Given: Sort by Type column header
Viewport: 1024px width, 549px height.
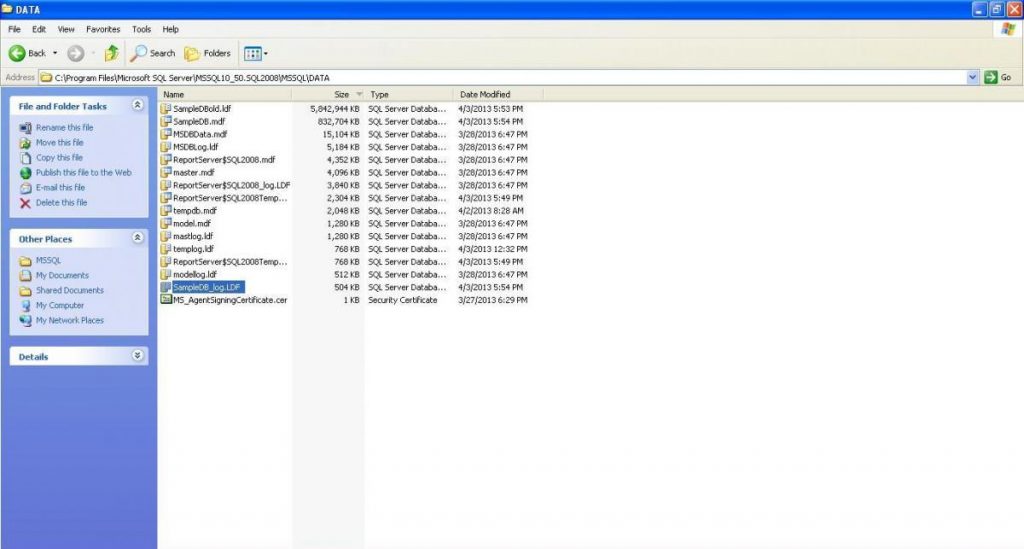Looking at the screenshot, I should [408, 95].
